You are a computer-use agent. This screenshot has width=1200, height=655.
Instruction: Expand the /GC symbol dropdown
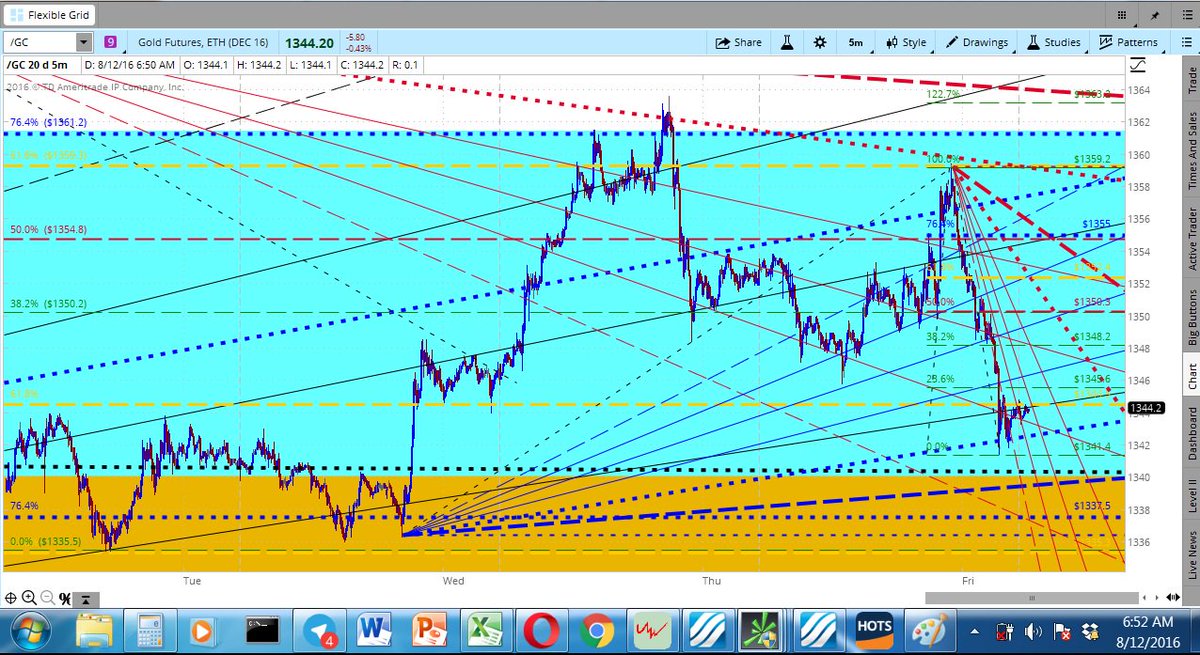84,42
